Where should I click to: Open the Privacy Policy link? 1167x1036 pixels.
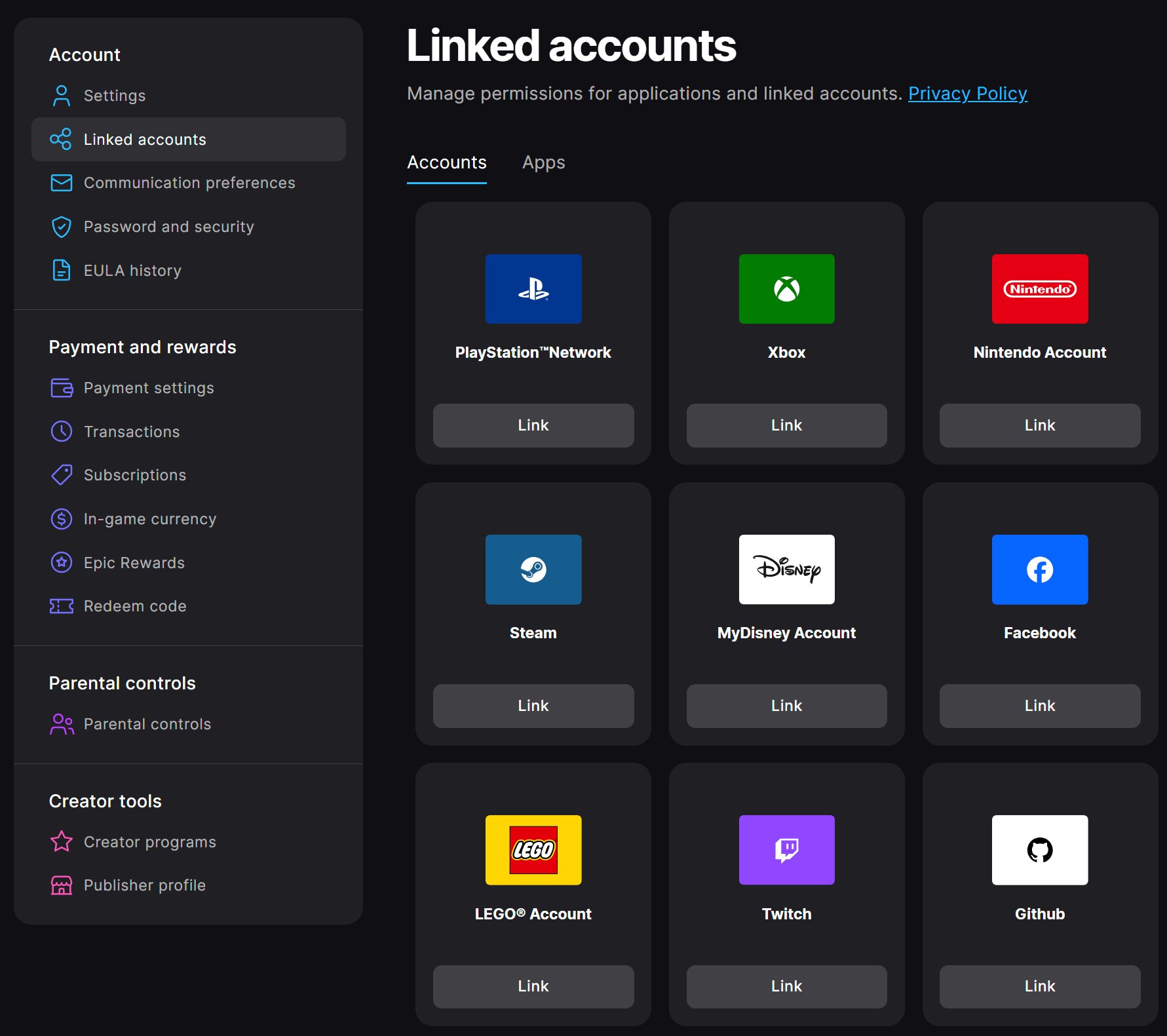[967, 94]
